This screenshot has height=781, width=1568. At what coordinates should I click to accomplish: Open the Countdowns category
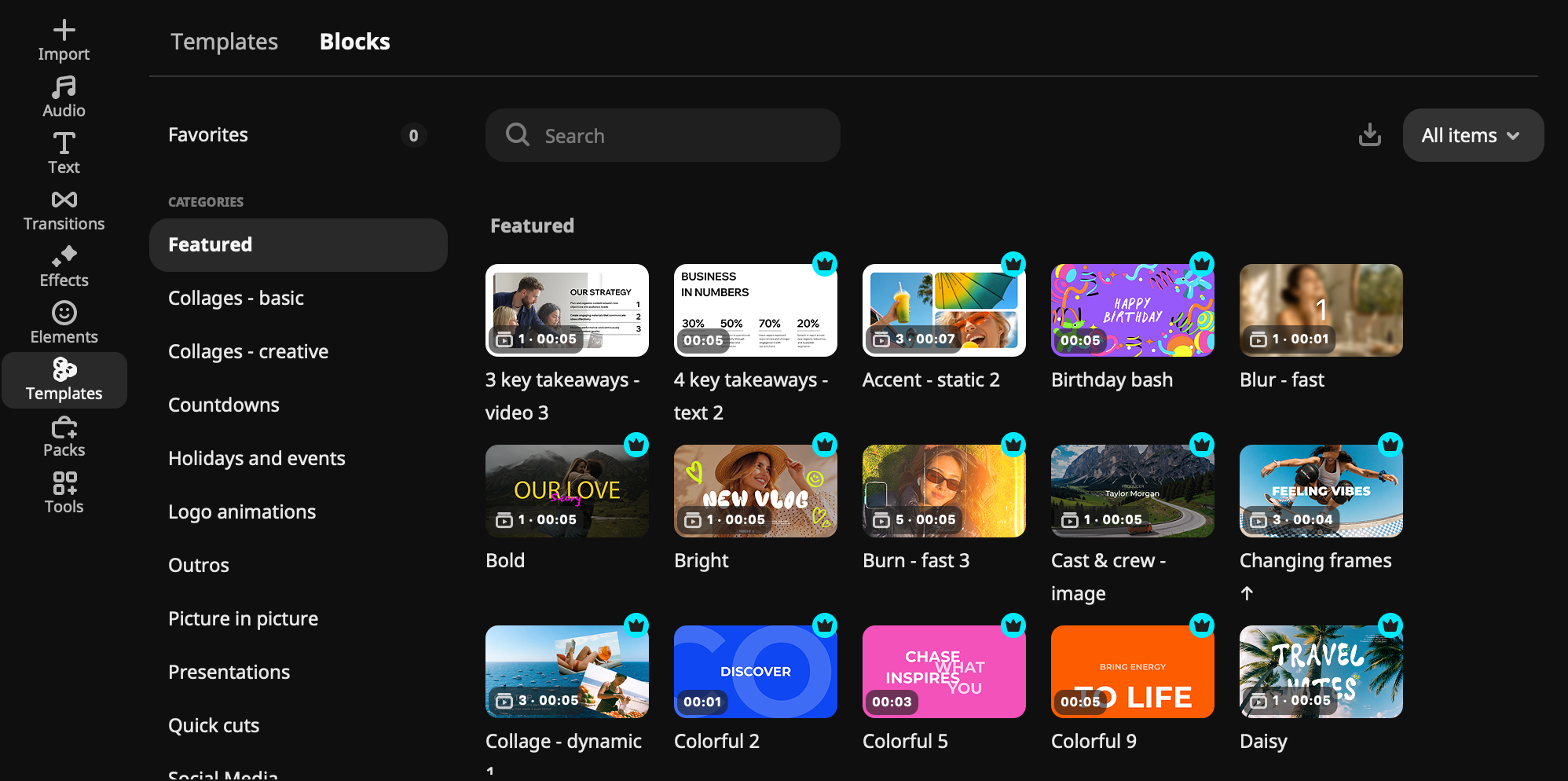pos(299,405)
